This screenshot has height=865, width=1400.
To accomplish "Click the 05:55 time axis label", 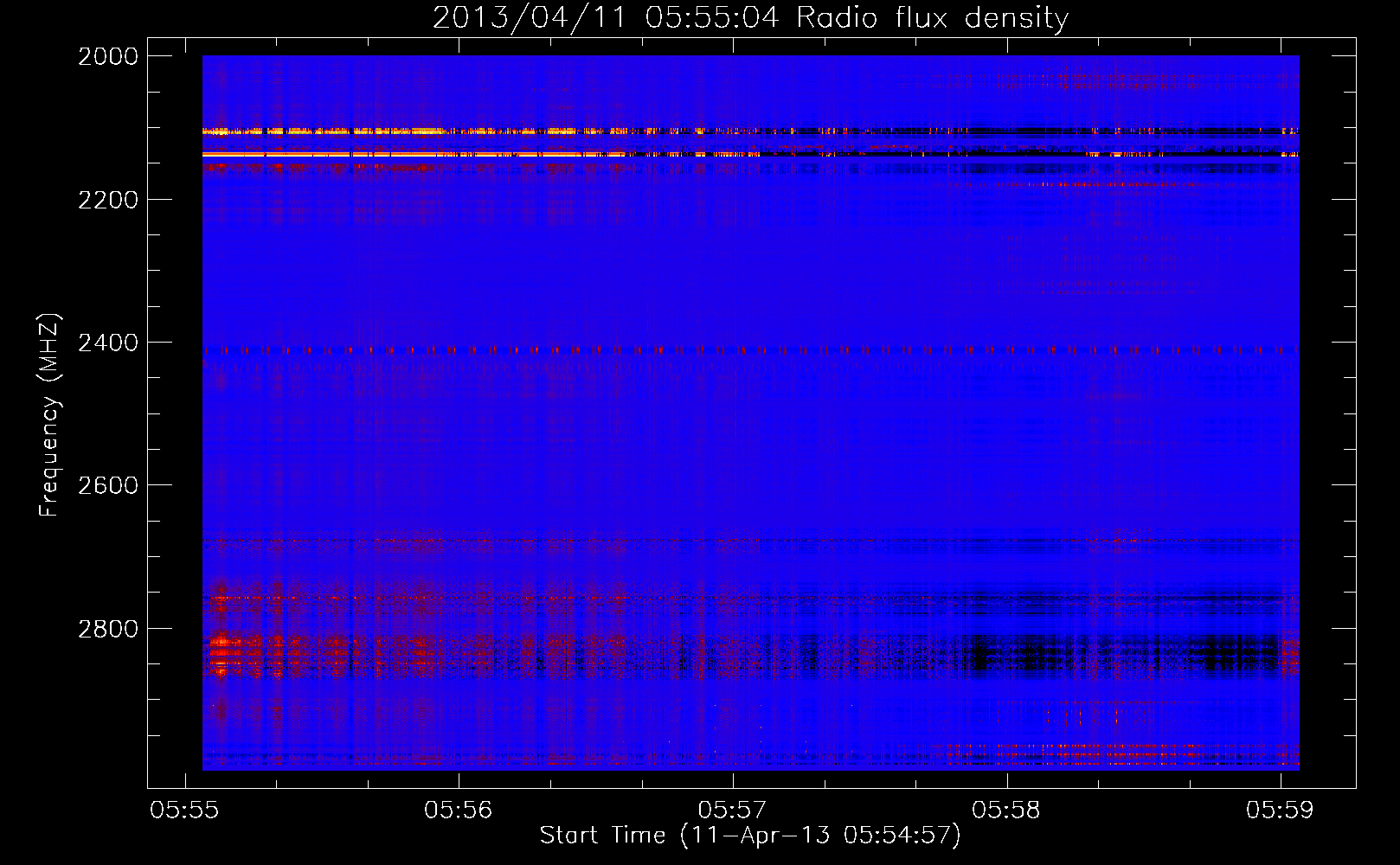I will pyautogui.click(x=184, y=810).
